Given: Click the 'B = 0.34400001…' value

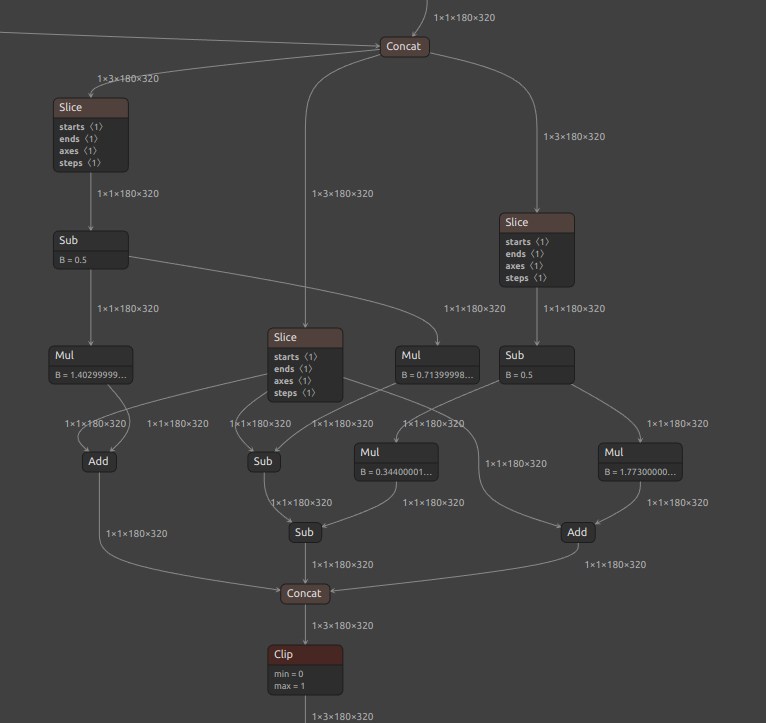Looking at the screenshot, I should coord(396,472).
